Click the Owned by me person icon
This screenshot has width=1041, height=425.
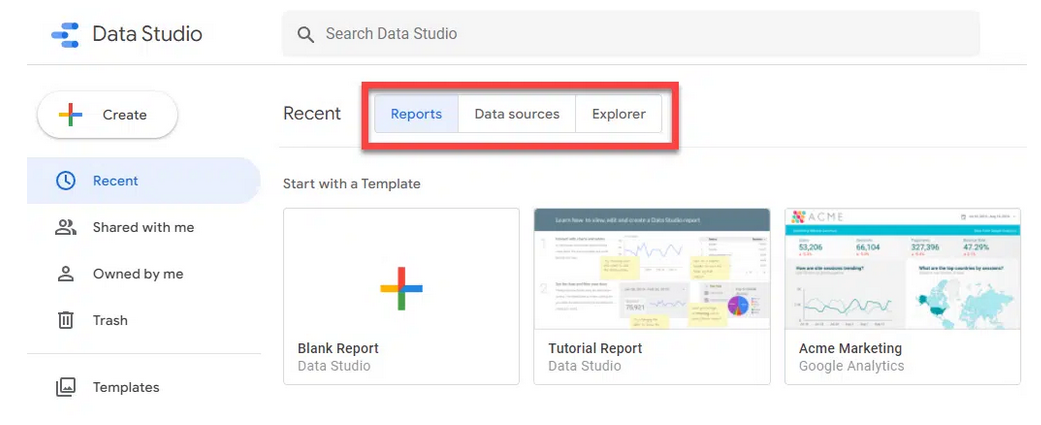pyautogui.click(x=66, y=274)
